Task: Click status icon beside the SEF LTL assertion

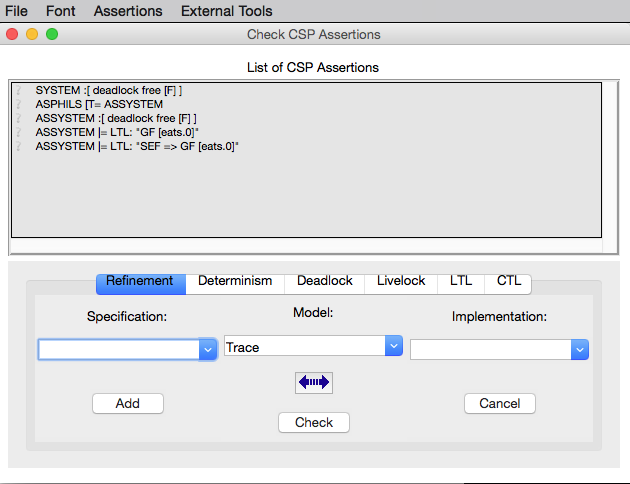Action: pyautogui.click(x=19, y=146)
